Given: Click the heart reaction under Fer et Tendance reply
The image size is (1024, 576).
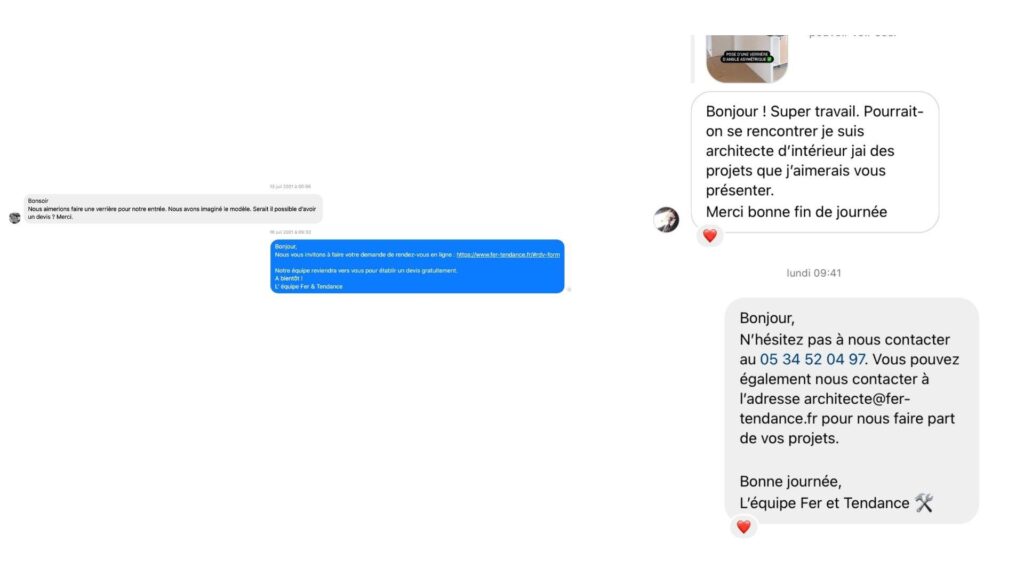Looking at the screenshot, I should click(743, 526).
